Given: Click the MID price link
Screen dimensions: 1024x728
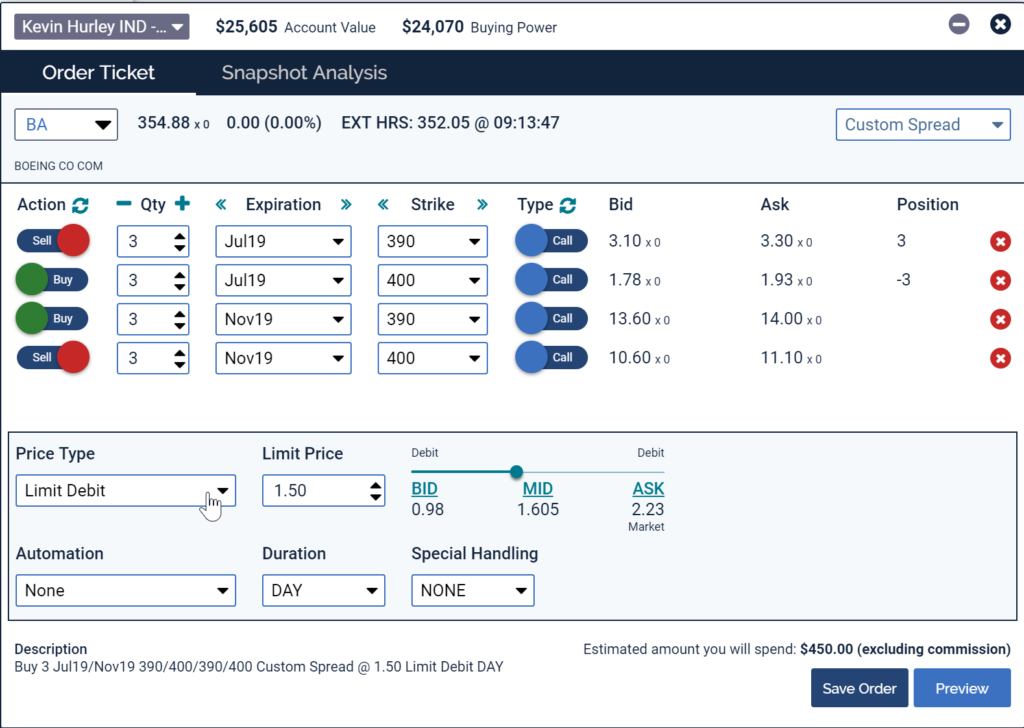Looking at the screenshot, I should [x=538, y=489].
